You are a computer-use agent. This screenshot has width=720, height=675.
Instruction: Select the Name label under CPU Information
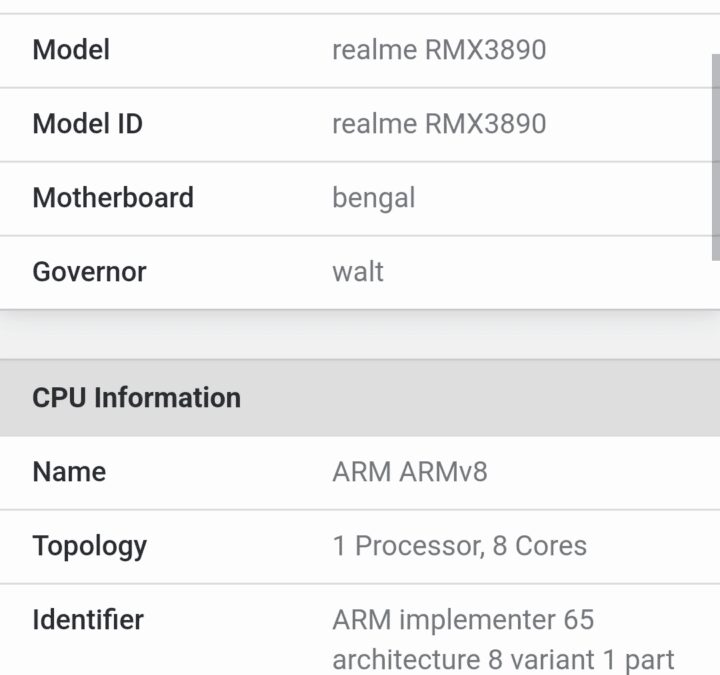[69, 472]
